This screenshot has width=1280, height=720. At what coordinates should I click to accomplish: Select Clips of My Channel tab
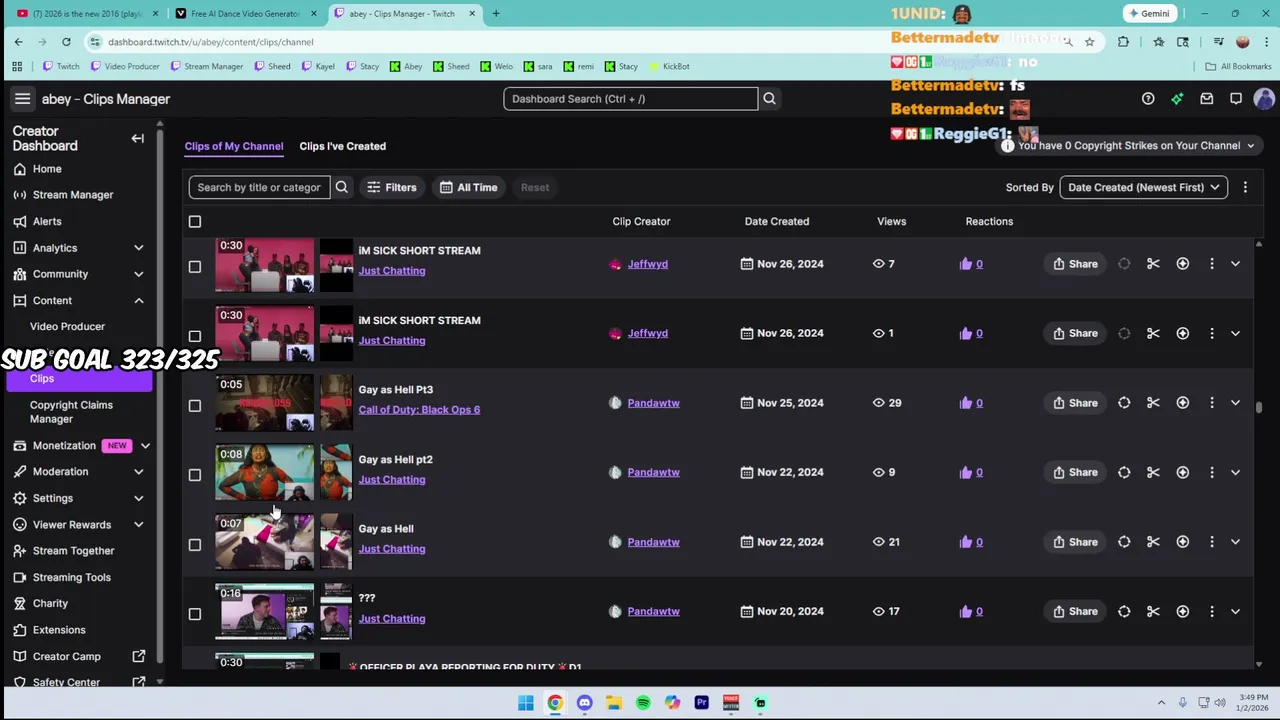[234, 146]
